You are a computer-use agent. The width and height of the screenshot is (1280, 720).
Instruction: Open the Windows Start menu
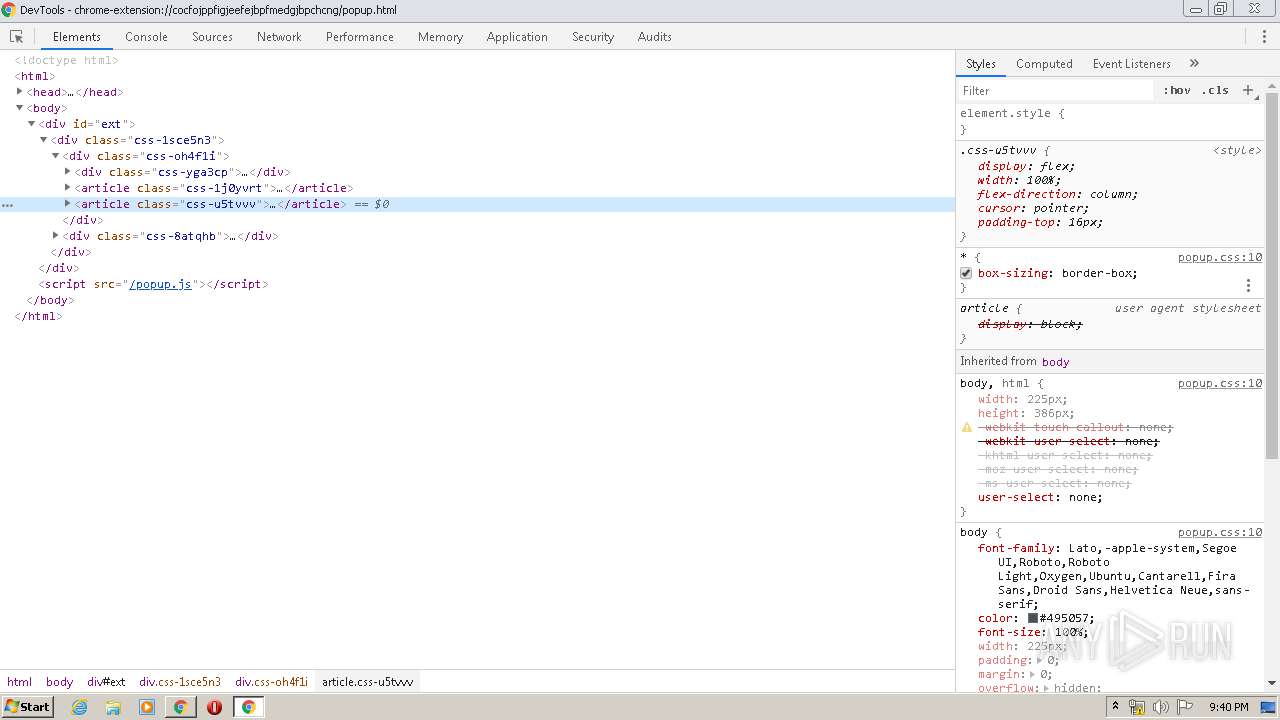pyautogui.click(x=27, y=707)
